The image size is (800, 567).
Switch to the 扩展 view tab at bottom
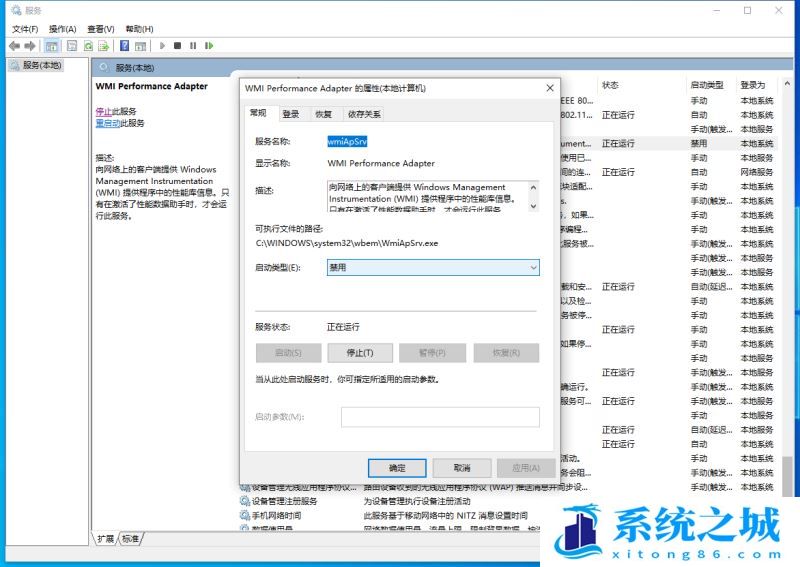click(x=106, y=538)
